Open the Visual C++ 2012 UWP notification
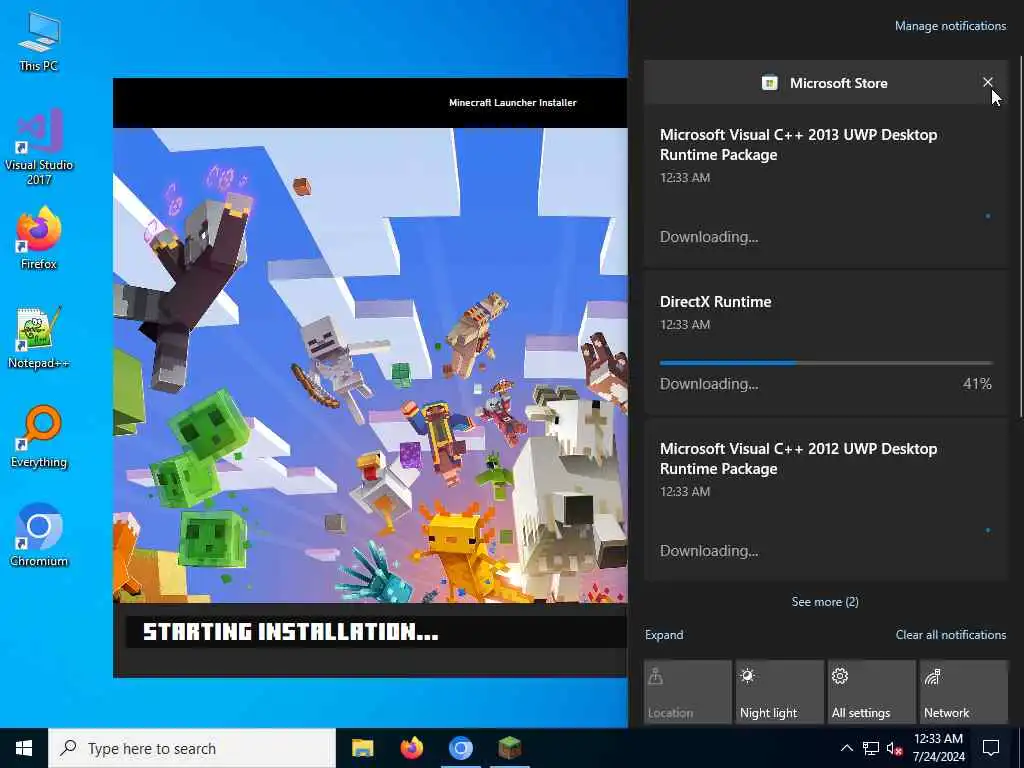The height and width of the screenshot is (768, 1024). point(826,500)
